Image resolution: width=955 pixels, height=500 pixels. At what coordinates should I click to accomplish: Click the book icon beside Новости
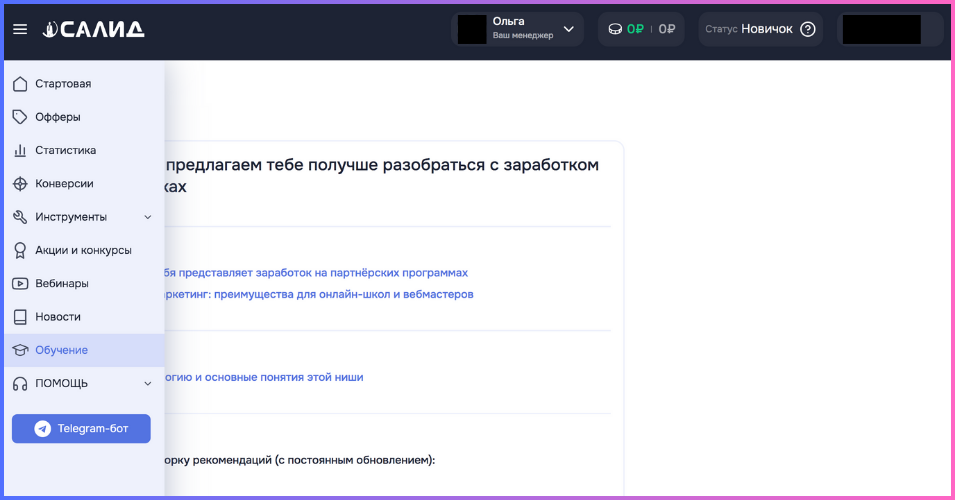[20, 317]
